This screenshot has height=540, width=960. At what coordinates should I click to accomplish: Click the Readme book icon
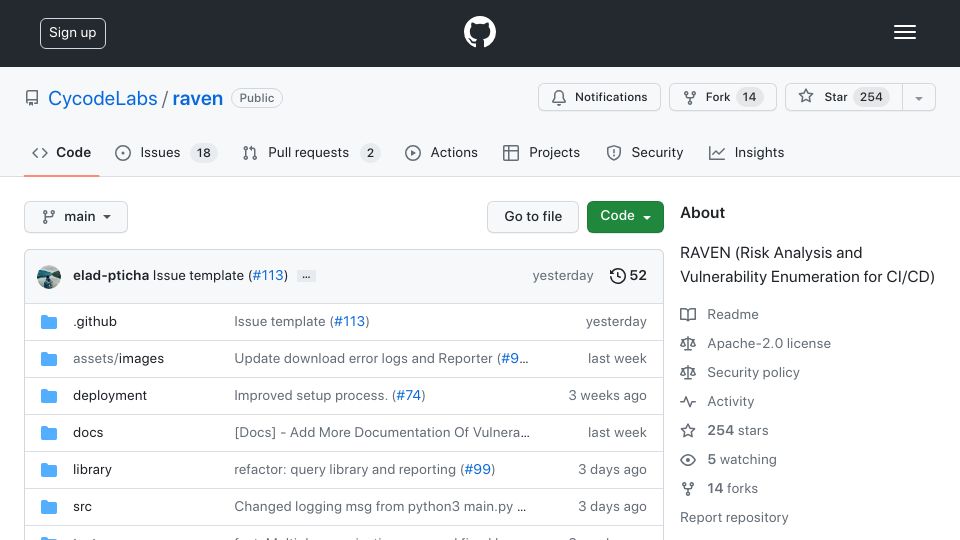tap(688, 315)
